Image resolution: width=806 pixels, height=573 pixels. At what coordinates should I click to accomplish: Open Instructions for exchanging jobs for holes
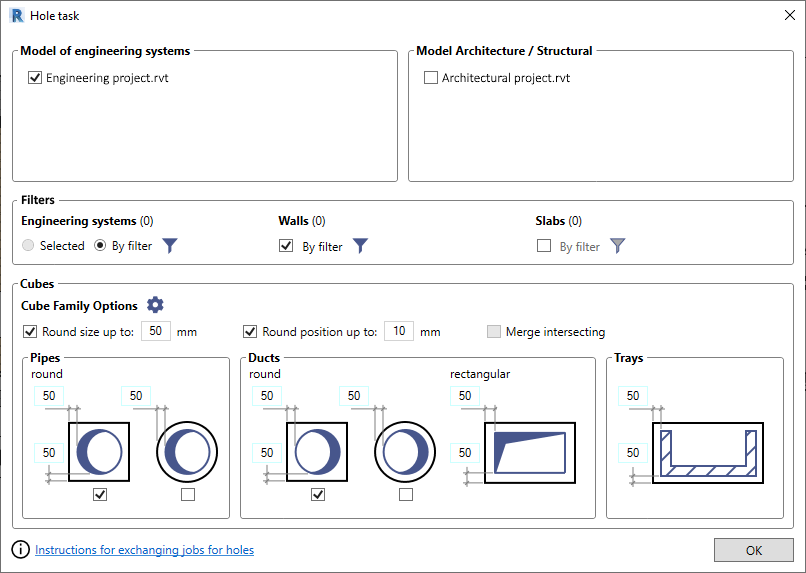(144, 550)
